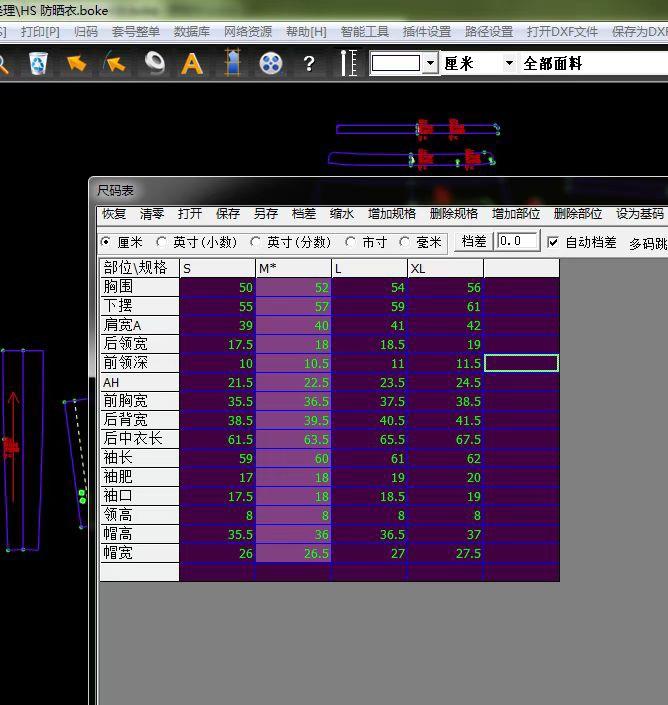This screenshot has width=668, height=705.
Task: Expand the empty value combo box
Action: (430, 63)
